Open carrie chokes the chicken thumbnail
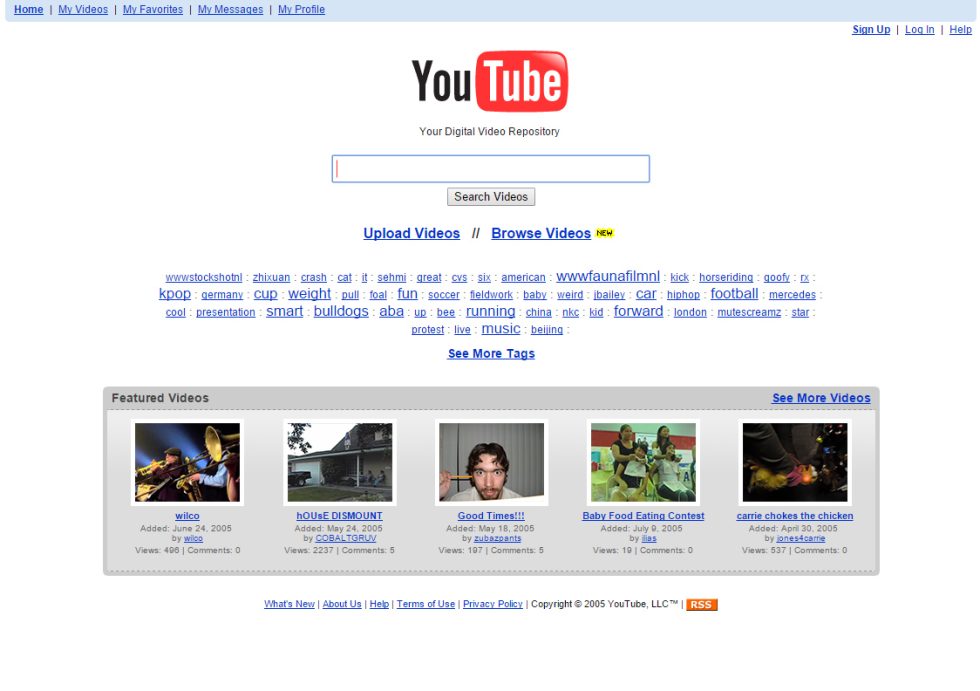The width and height of the screenshot is (980, 691). (x=794, y=462)
